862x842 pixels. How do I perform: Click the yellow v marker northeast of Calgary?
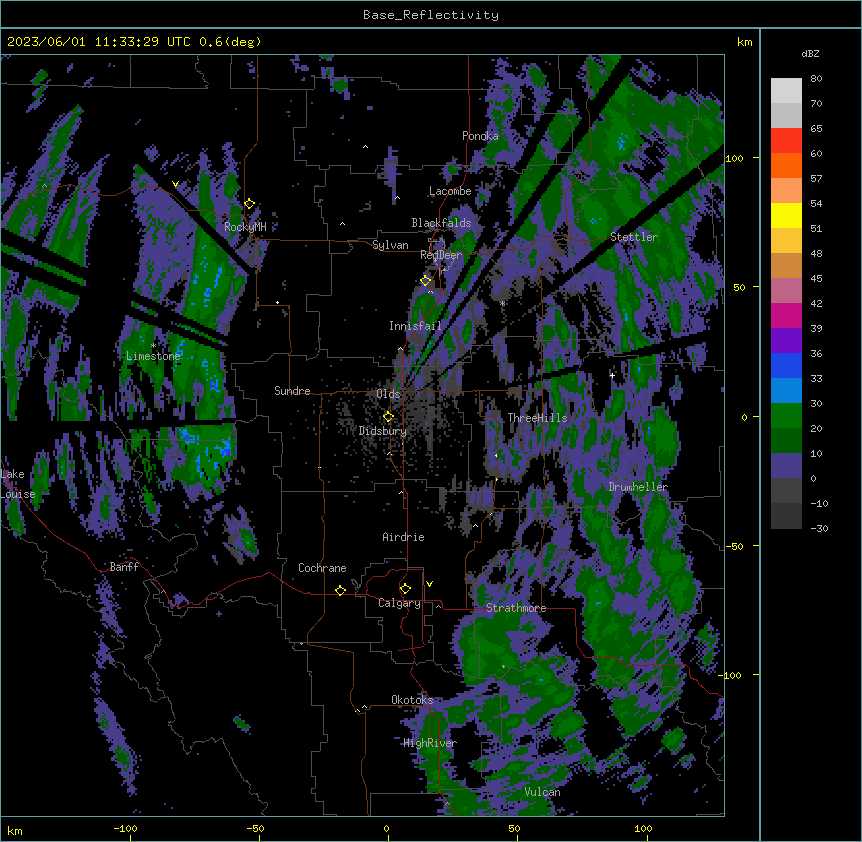(x=429, y=584)
